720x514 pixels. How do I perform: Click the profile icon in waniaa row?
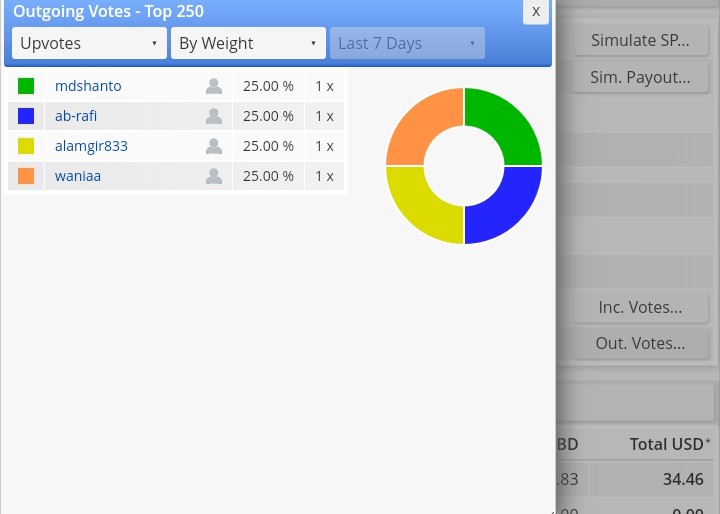click(214, 176)
